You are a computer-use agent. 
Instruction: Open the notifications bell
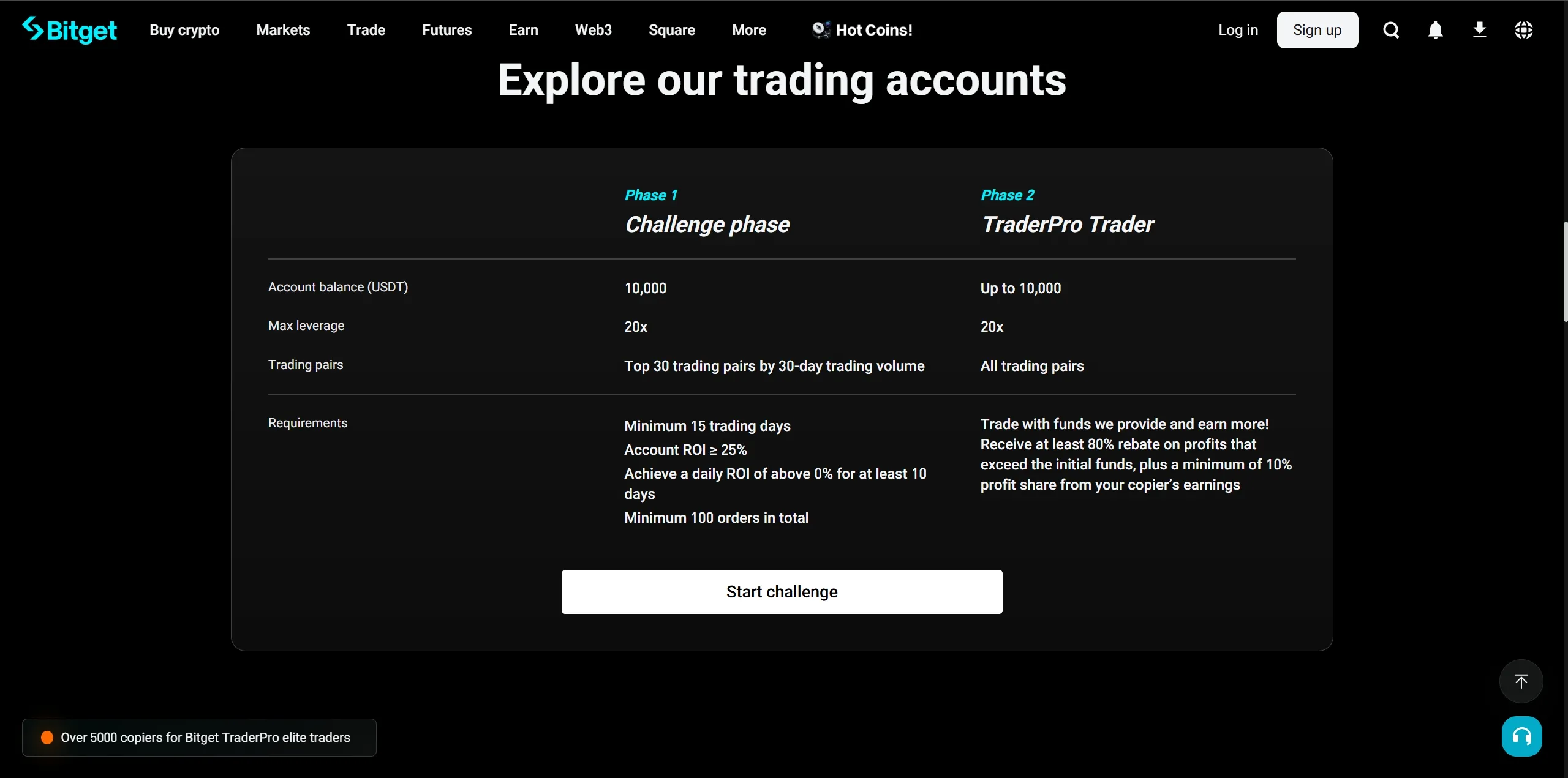(1435, 30)
